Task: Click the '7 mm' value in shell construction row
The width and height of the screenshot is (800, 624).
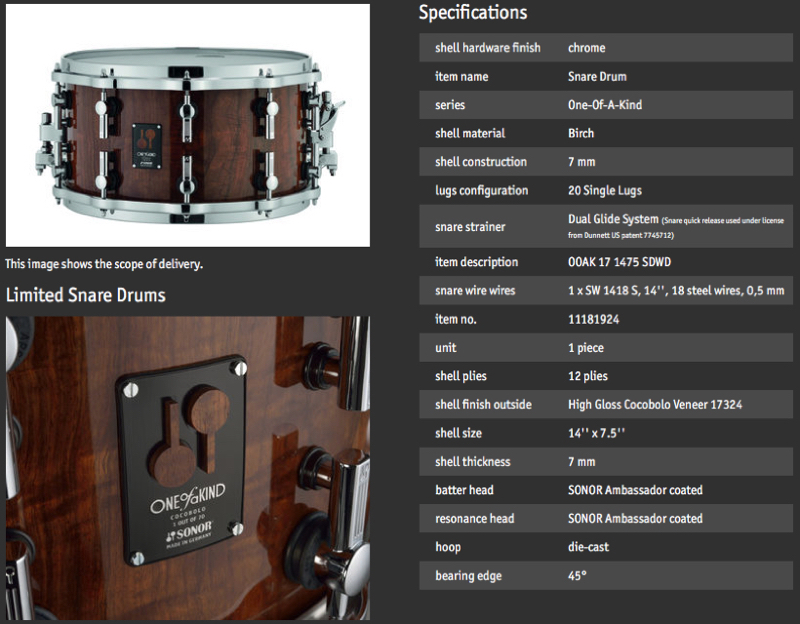Action: coord(582,162)
